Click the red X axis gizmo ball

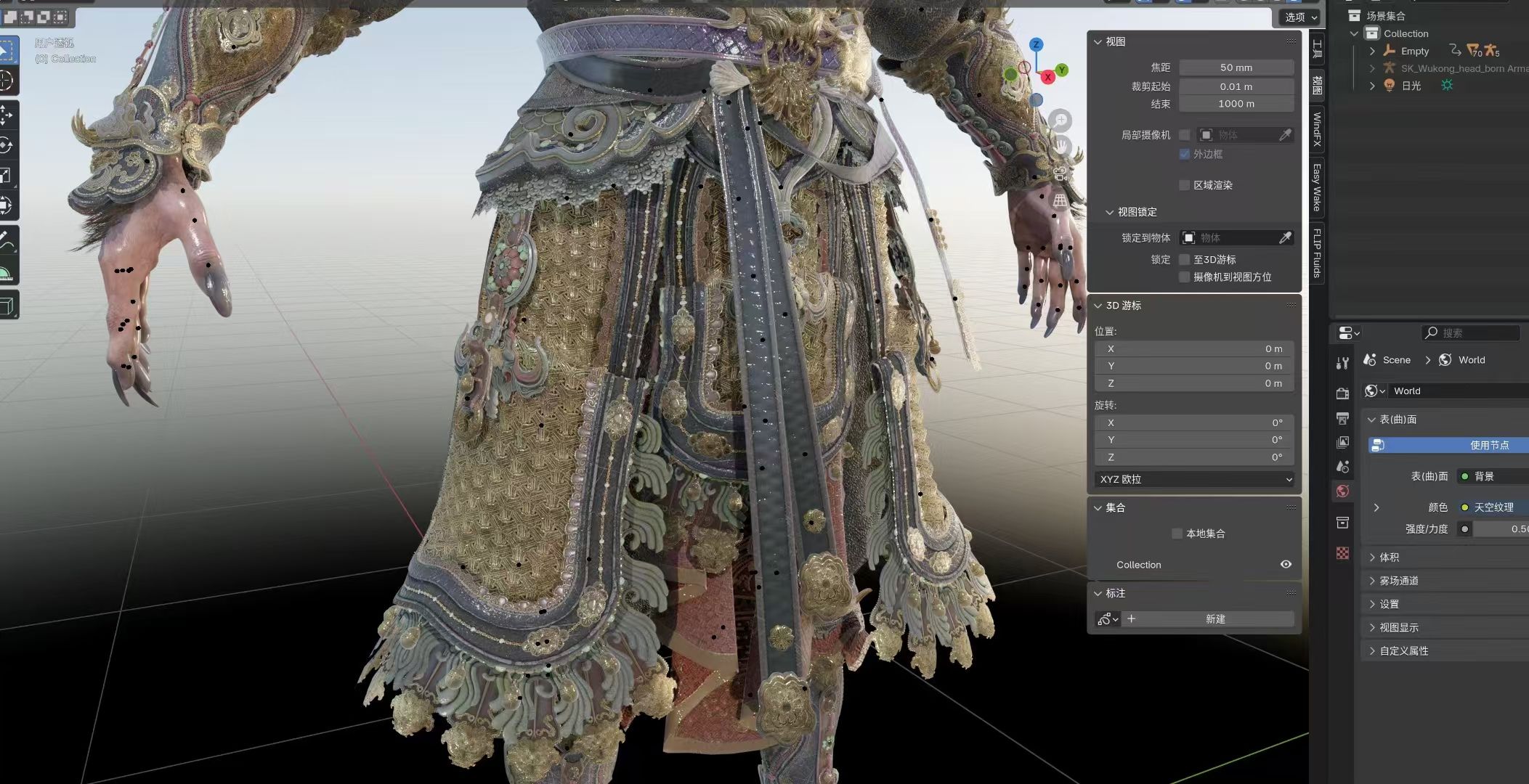tap(1047, 76)
